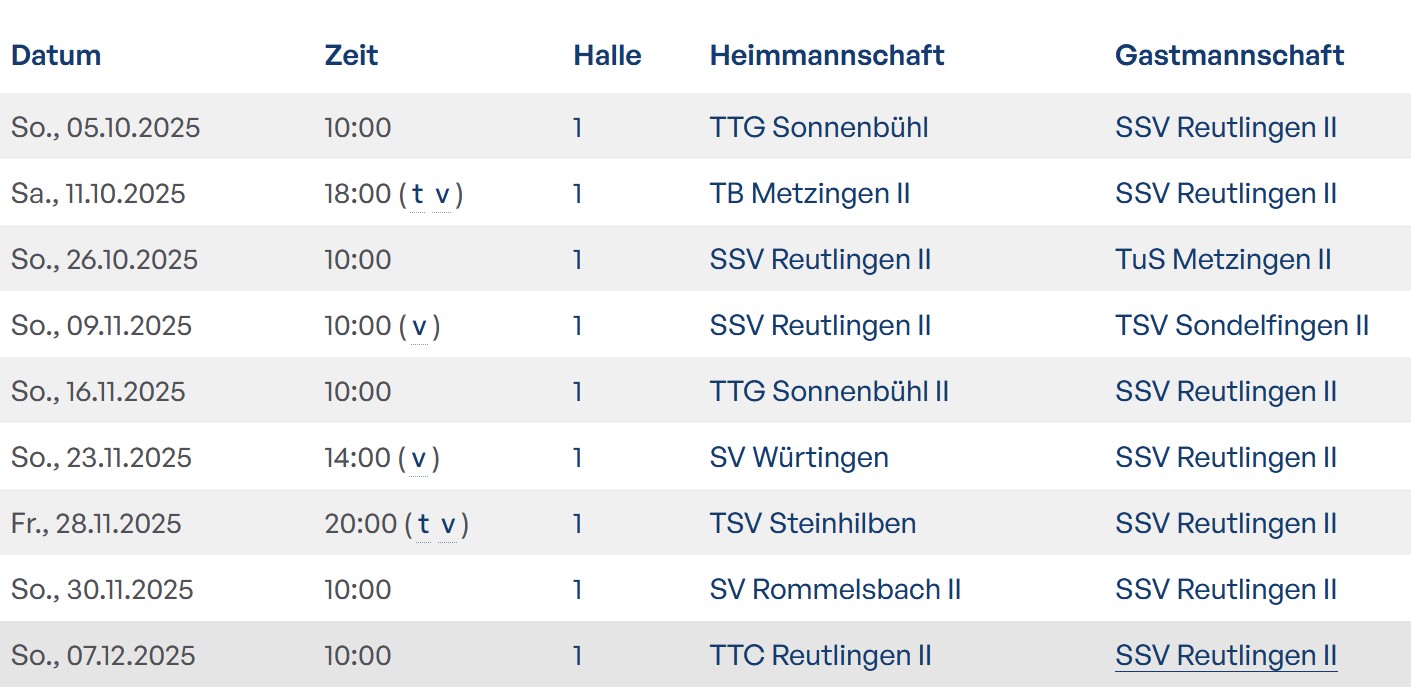This screenshot has width=1411, height=689.
Task: Open the SV Würtingen team link
Action: coord(799,458)
